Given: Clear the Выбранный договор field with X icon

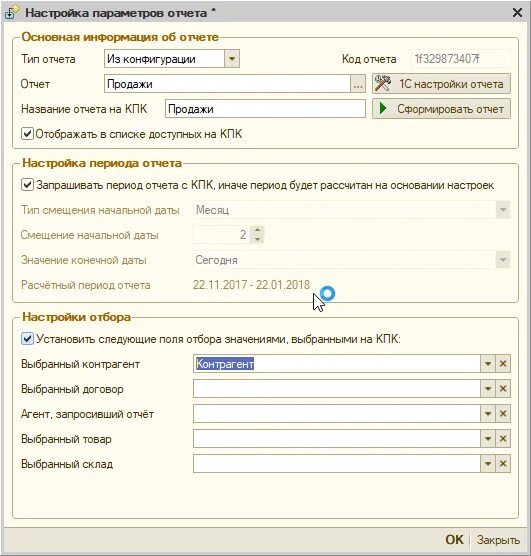Looking at the screenshot, I should (503, 389).
